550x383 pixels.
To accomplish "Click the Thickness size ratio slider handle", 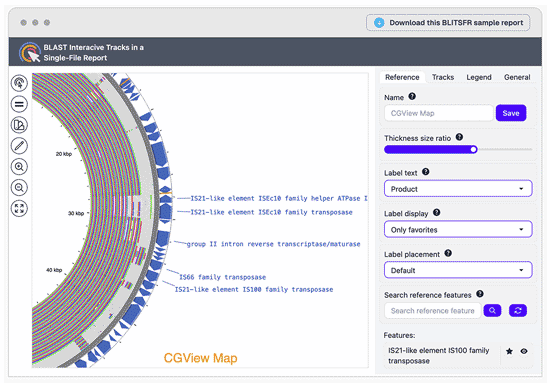I will [473, 149].
